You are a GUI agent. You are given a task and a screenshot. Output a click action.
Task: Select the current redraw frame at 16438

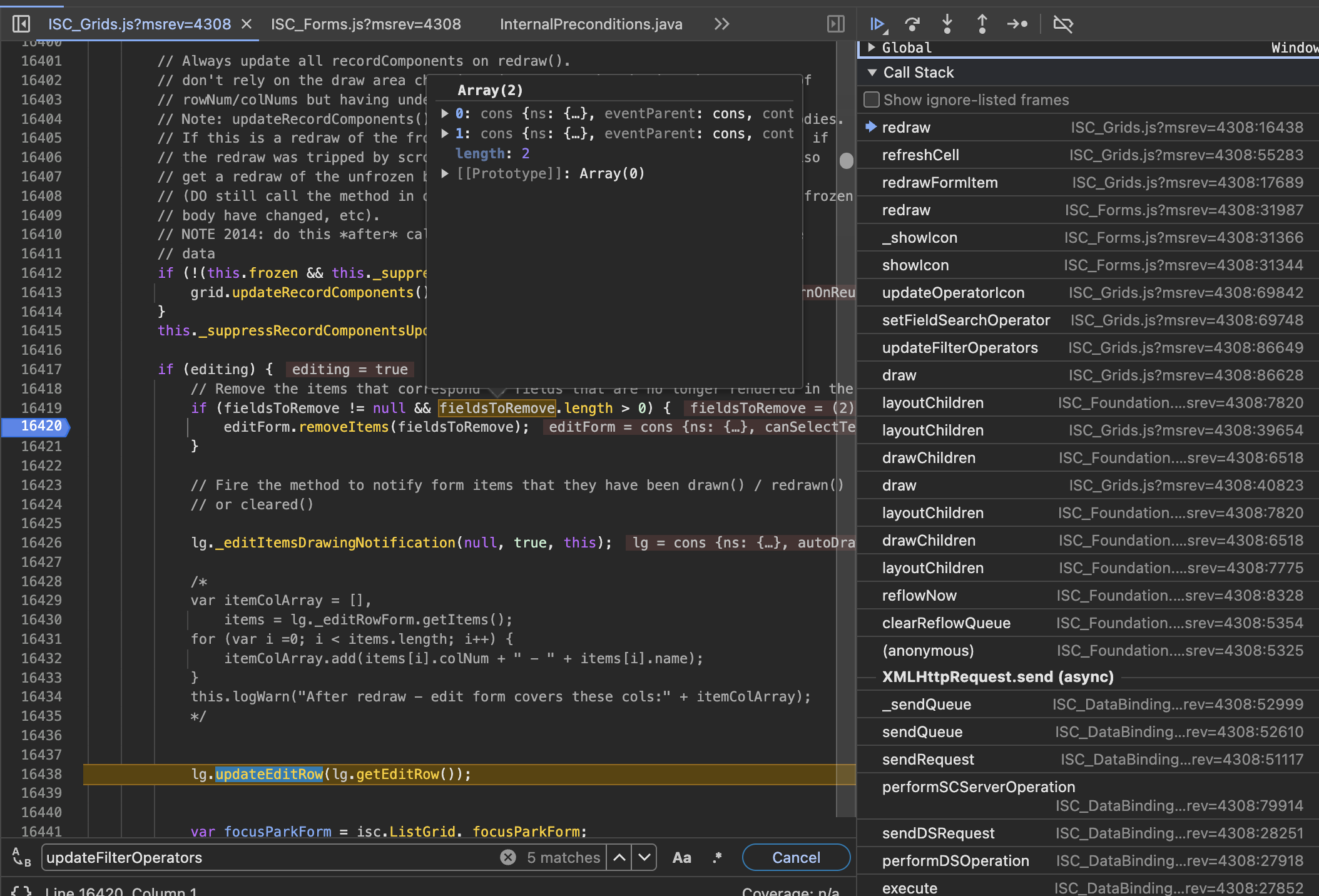tap(1089, 128)
